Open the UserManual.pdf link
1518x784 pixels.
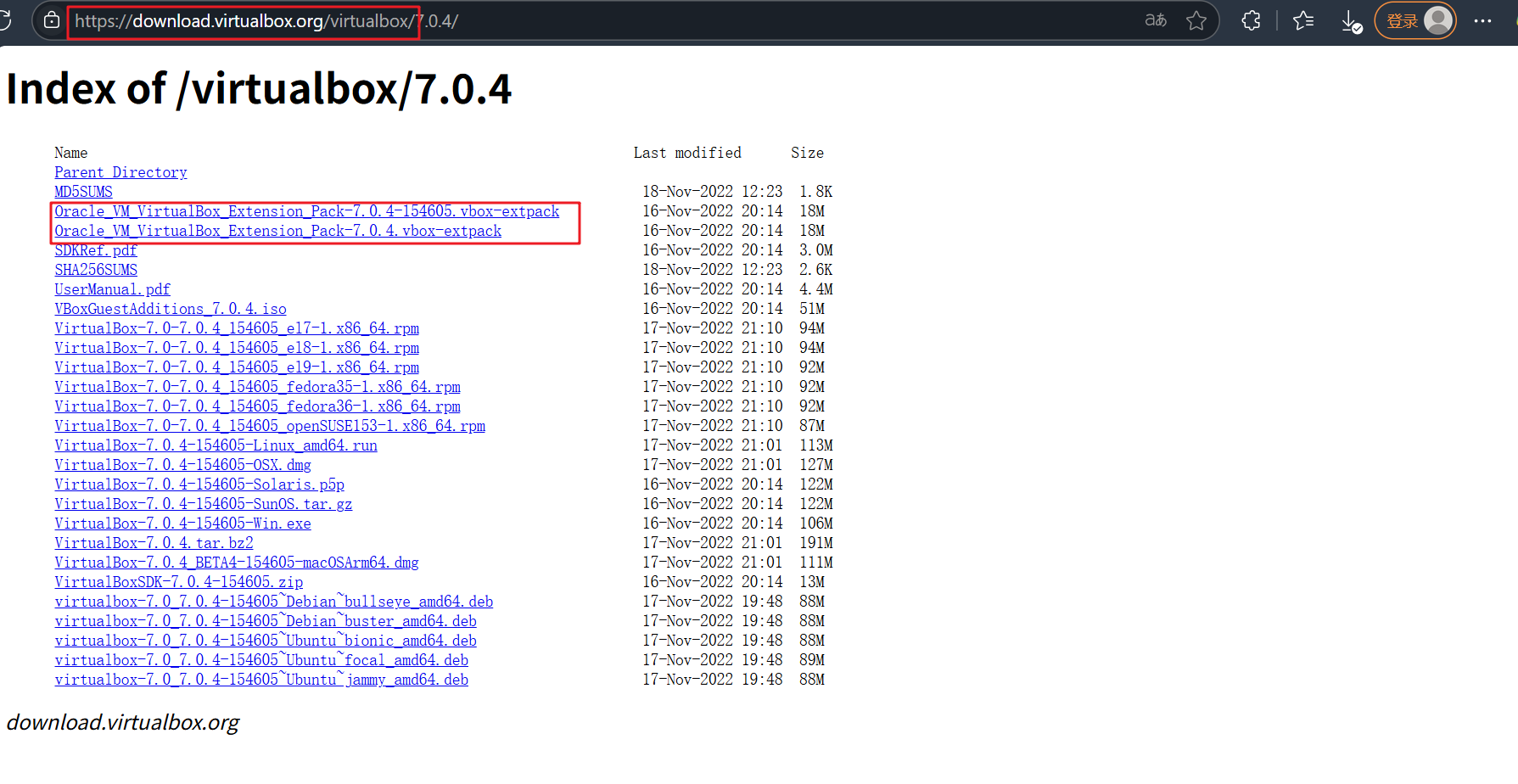tap(112, 289)
